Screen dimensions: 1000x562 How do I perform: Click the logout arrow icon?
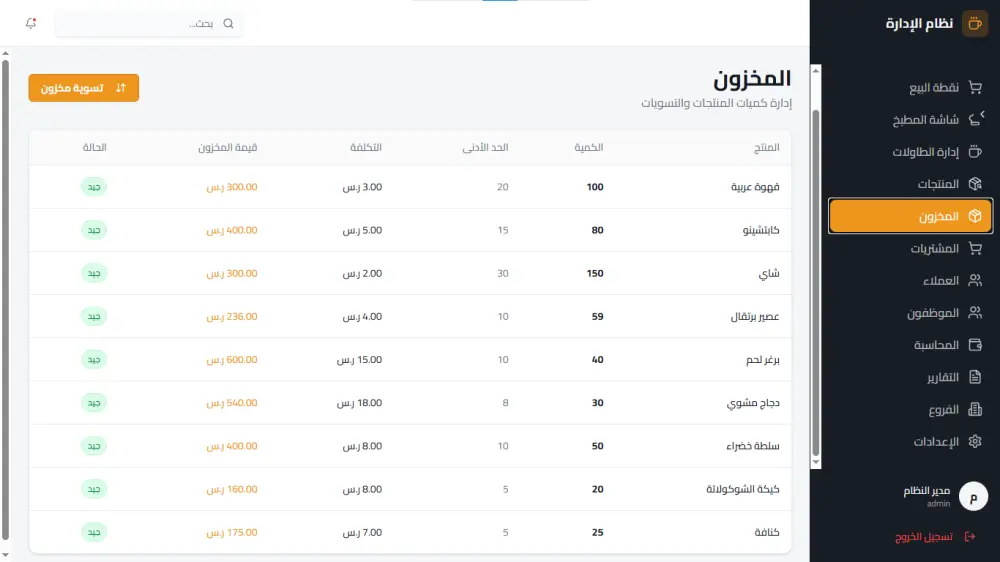970,536
